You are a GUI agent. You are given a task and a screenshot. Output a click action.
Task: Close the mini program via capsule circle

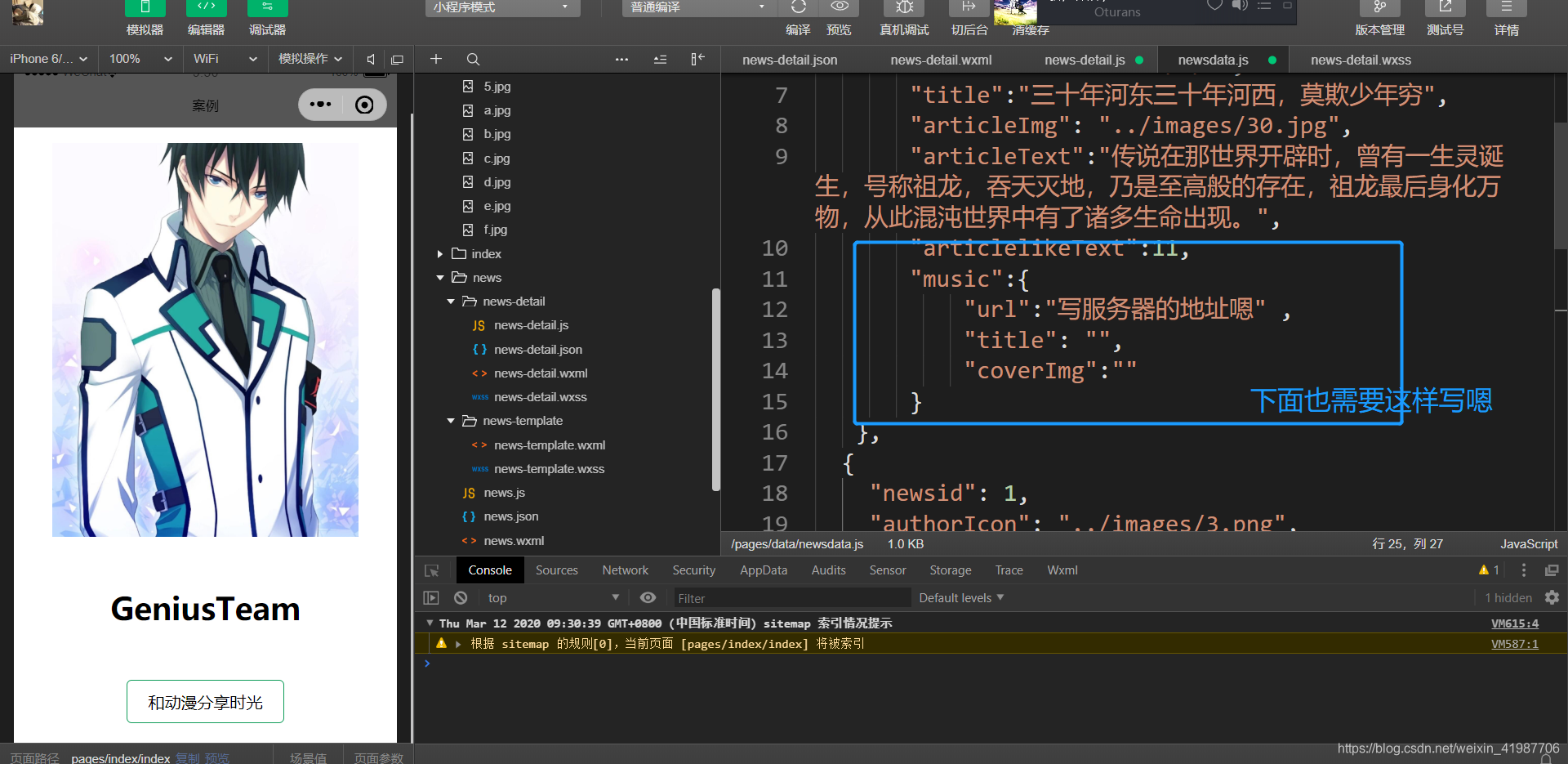click(x=364, y=105)
